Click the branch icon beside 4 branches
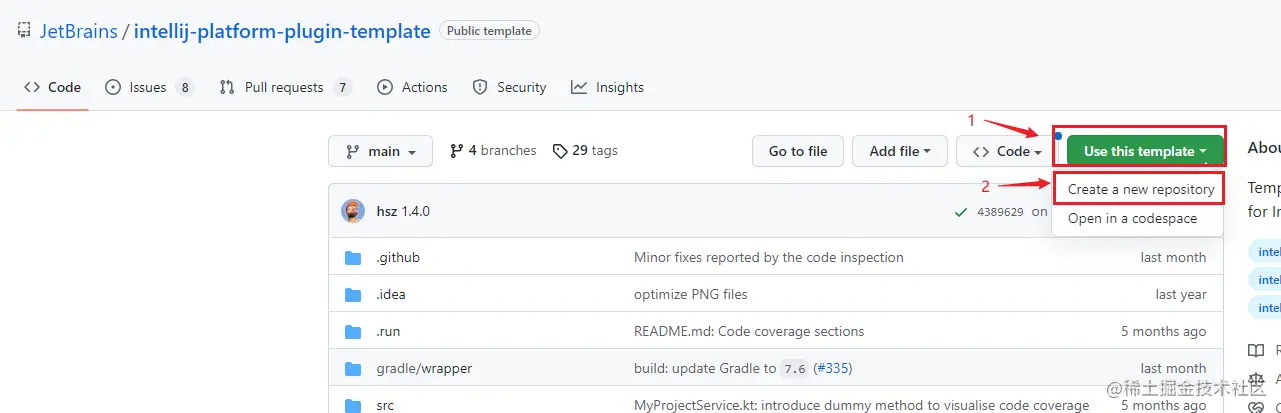The width and height of the screenshot is (1281, 413). (457, 151)
